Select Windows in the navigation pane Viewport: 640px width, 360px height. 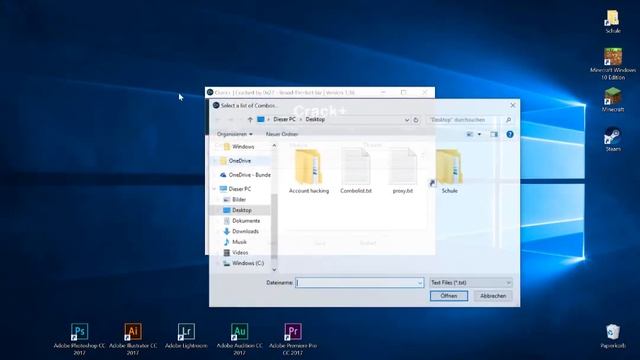[243, 147]
